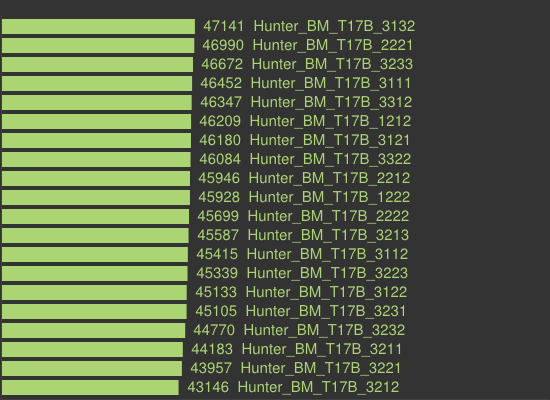Select the Hunter_BM_T17B_3211 label

(322, 348)
